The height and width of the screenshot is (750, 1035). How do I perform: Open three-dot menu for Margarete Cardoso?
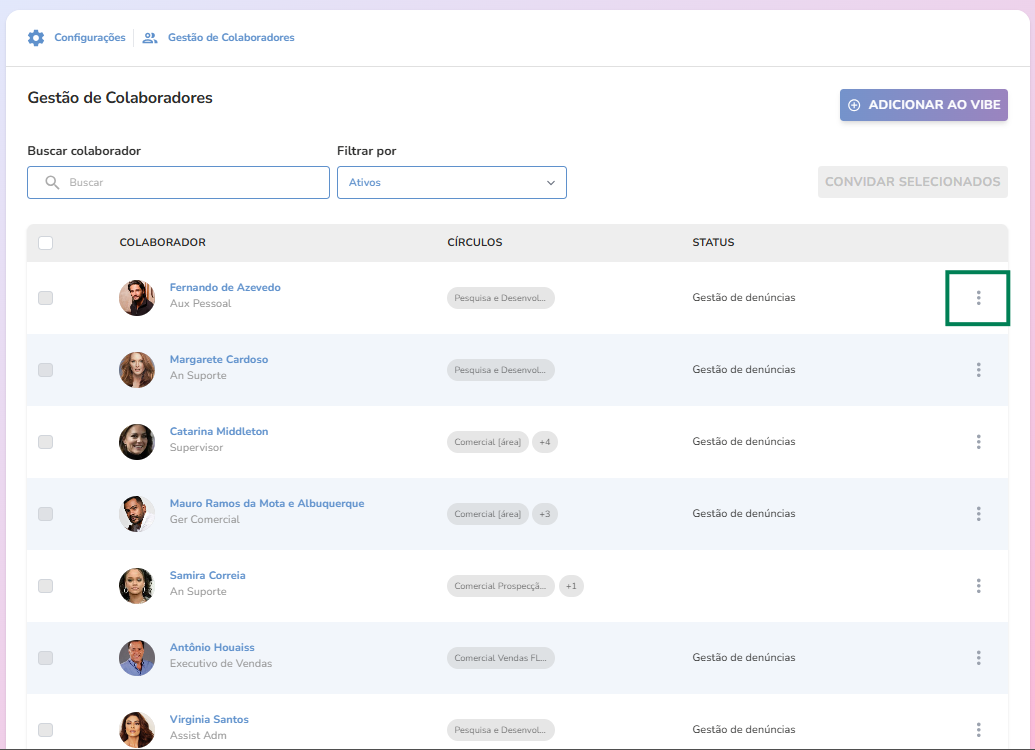click(x=978, y=370)
